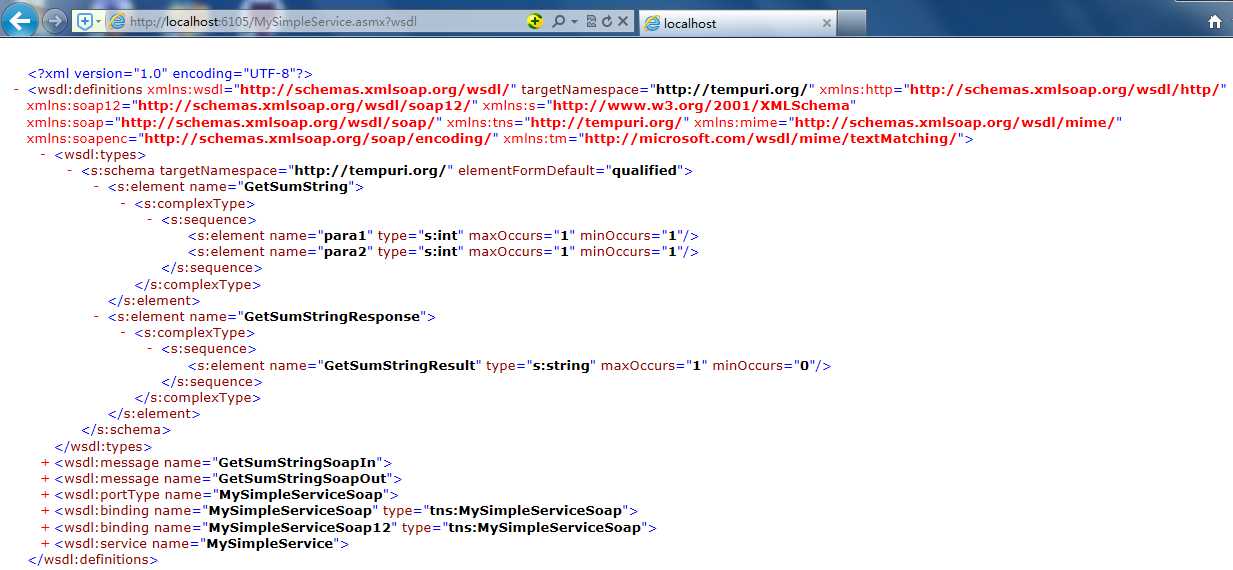
Task: Collapse the GetSumStringResponse element node
Action: (97, 317)
